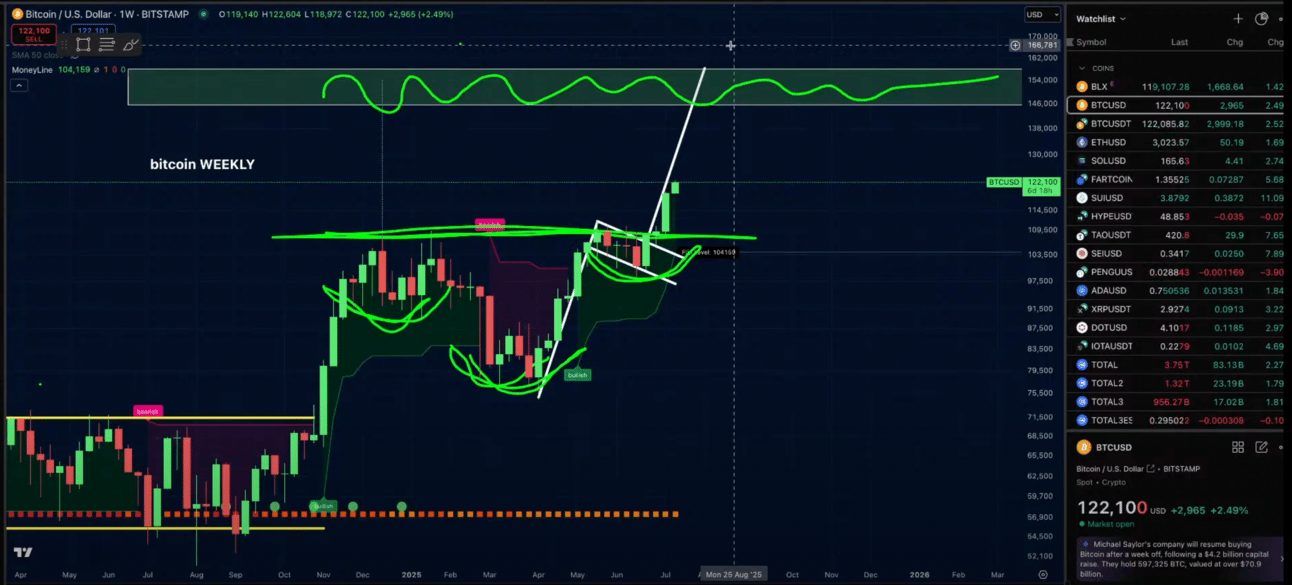Viewport: 1292px width, 585px height.
Task: Click the Bitcoin coin icon next to BLX
Action: coord(1081,87)
